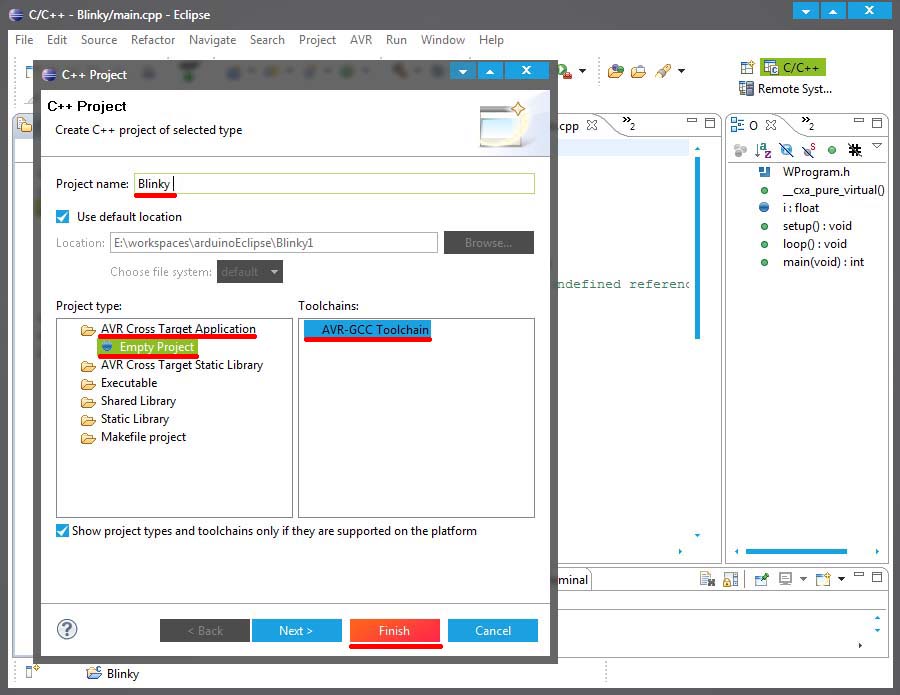The width and height of the screenshot is (900, 695).
Task: Open the Remote Syst... perspective
Action: (785, 89)
